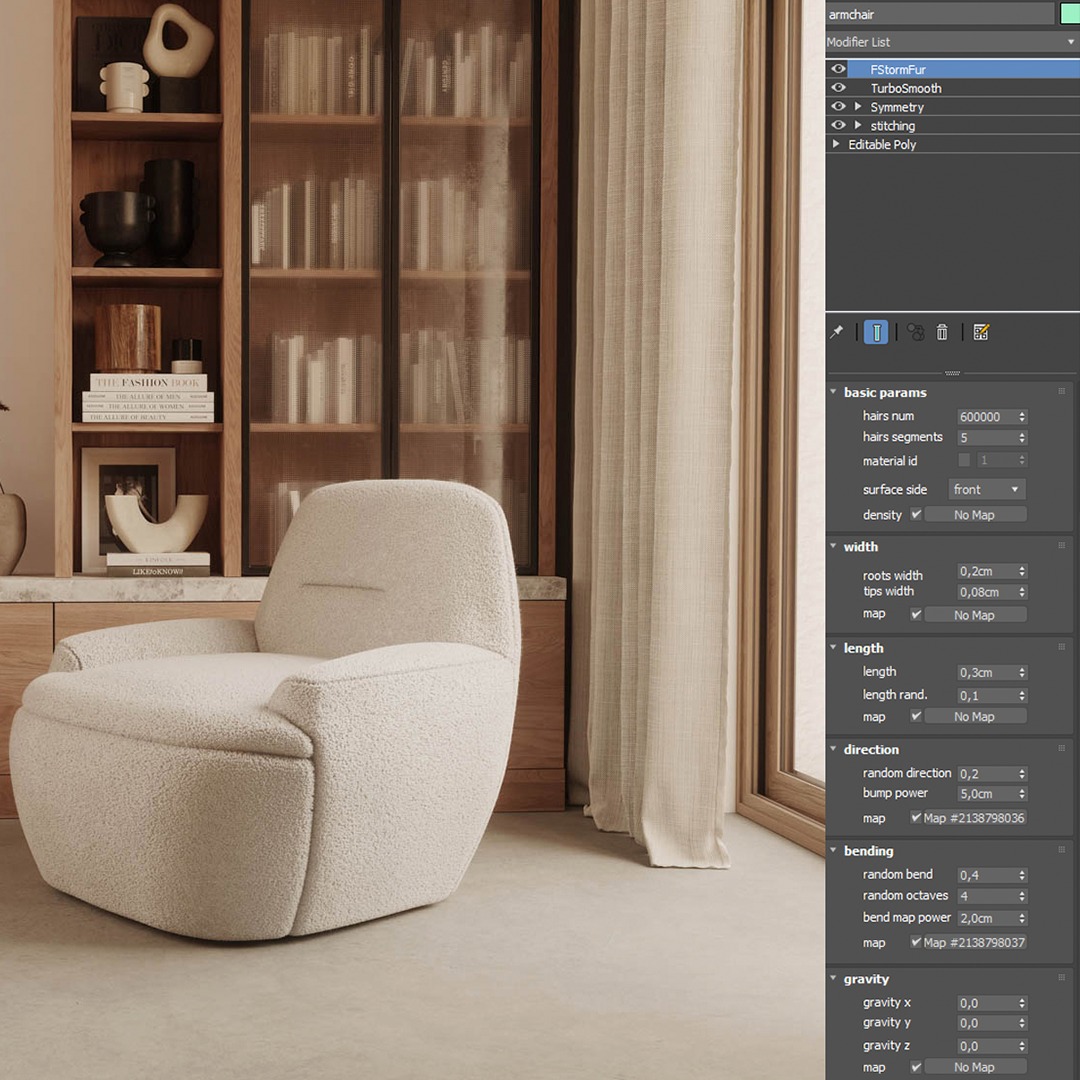Click the hairs num value field
The height and width of the screenshot is (1080, 1080).
click(x=986, y=417)
